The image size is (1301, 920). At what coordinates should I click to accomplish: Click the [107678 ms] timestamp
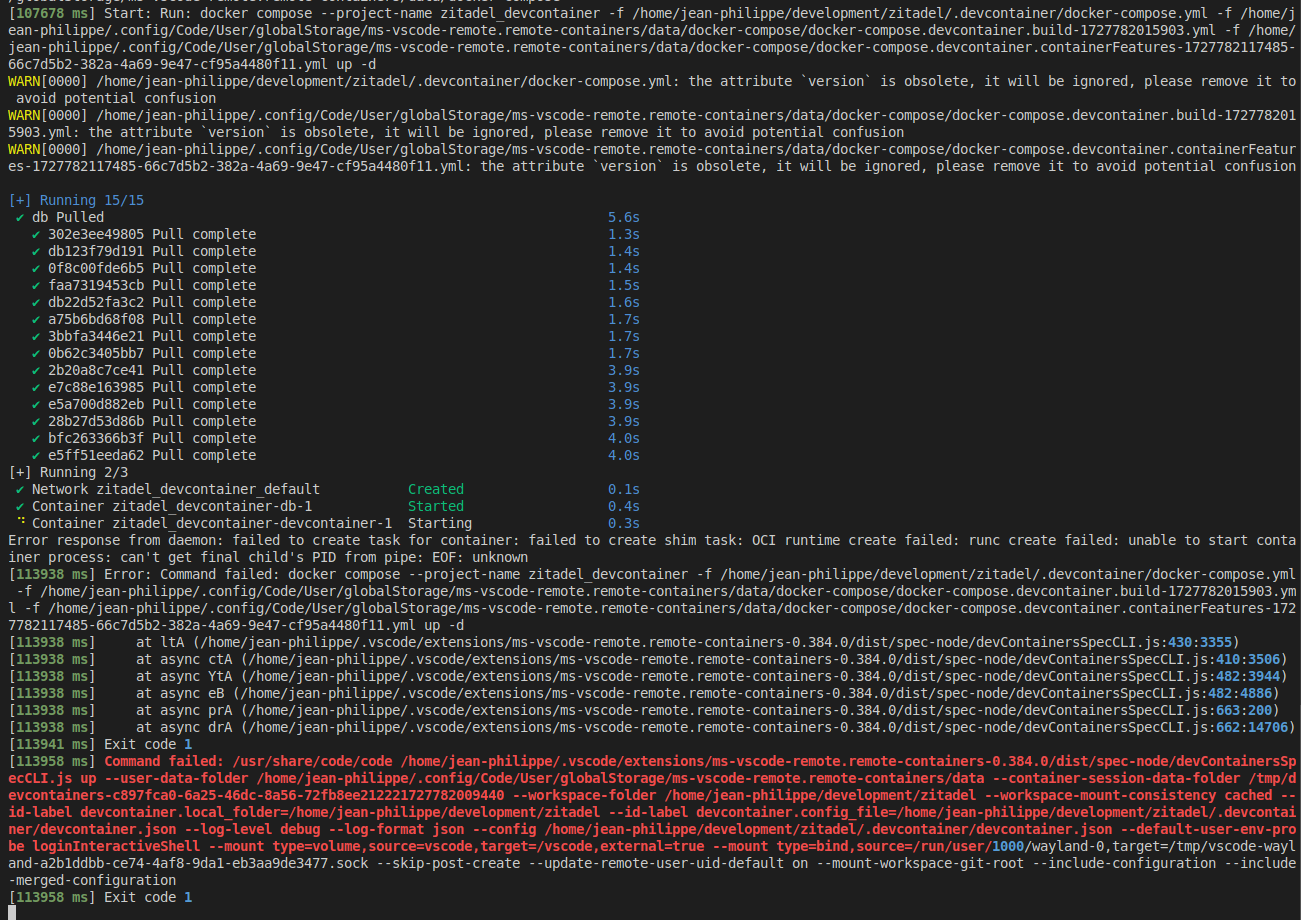(52, 13)
